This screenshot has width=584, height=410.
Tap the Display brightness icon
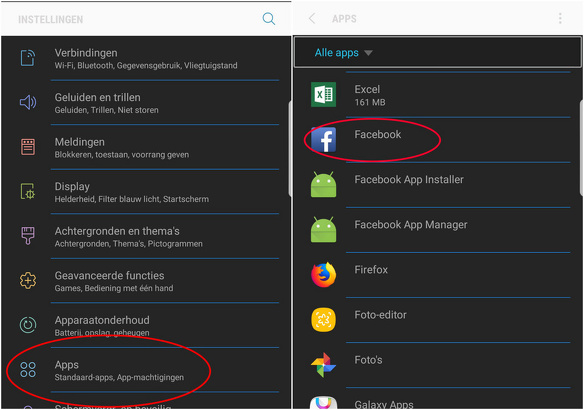[x=28, y=191]
